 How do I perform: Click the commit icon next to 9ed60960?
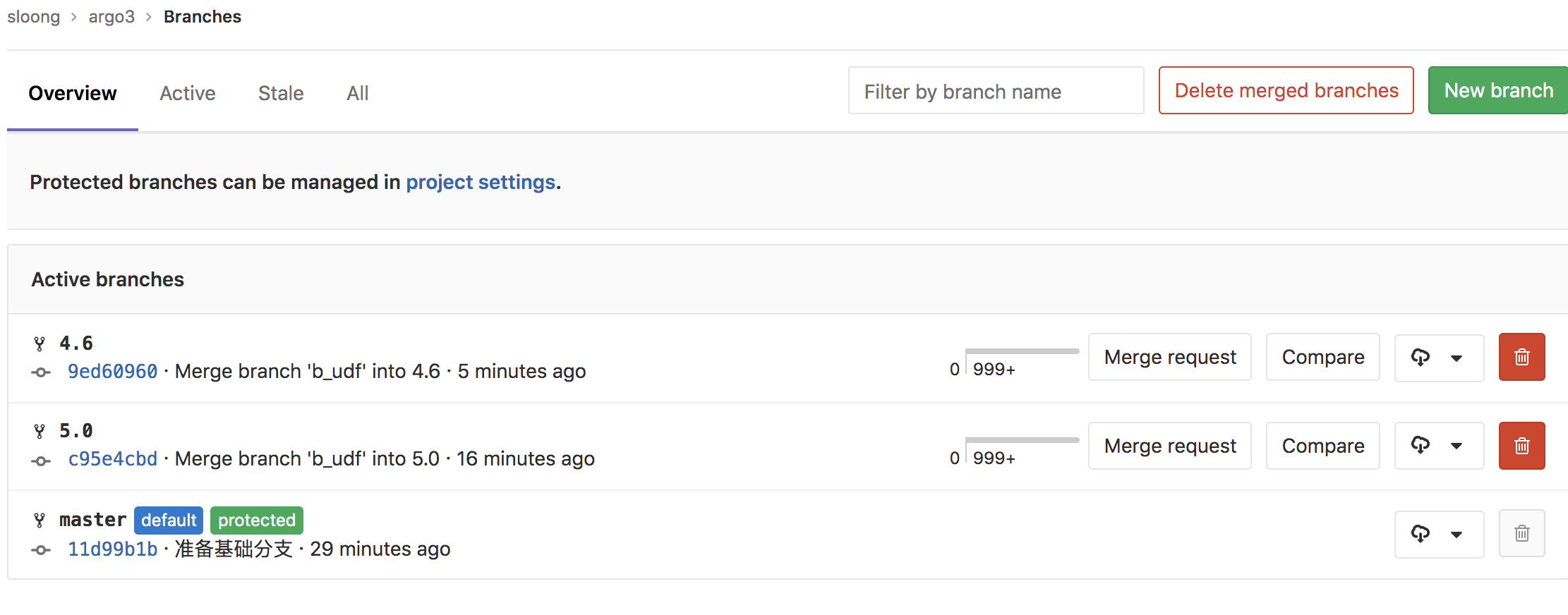40,372
